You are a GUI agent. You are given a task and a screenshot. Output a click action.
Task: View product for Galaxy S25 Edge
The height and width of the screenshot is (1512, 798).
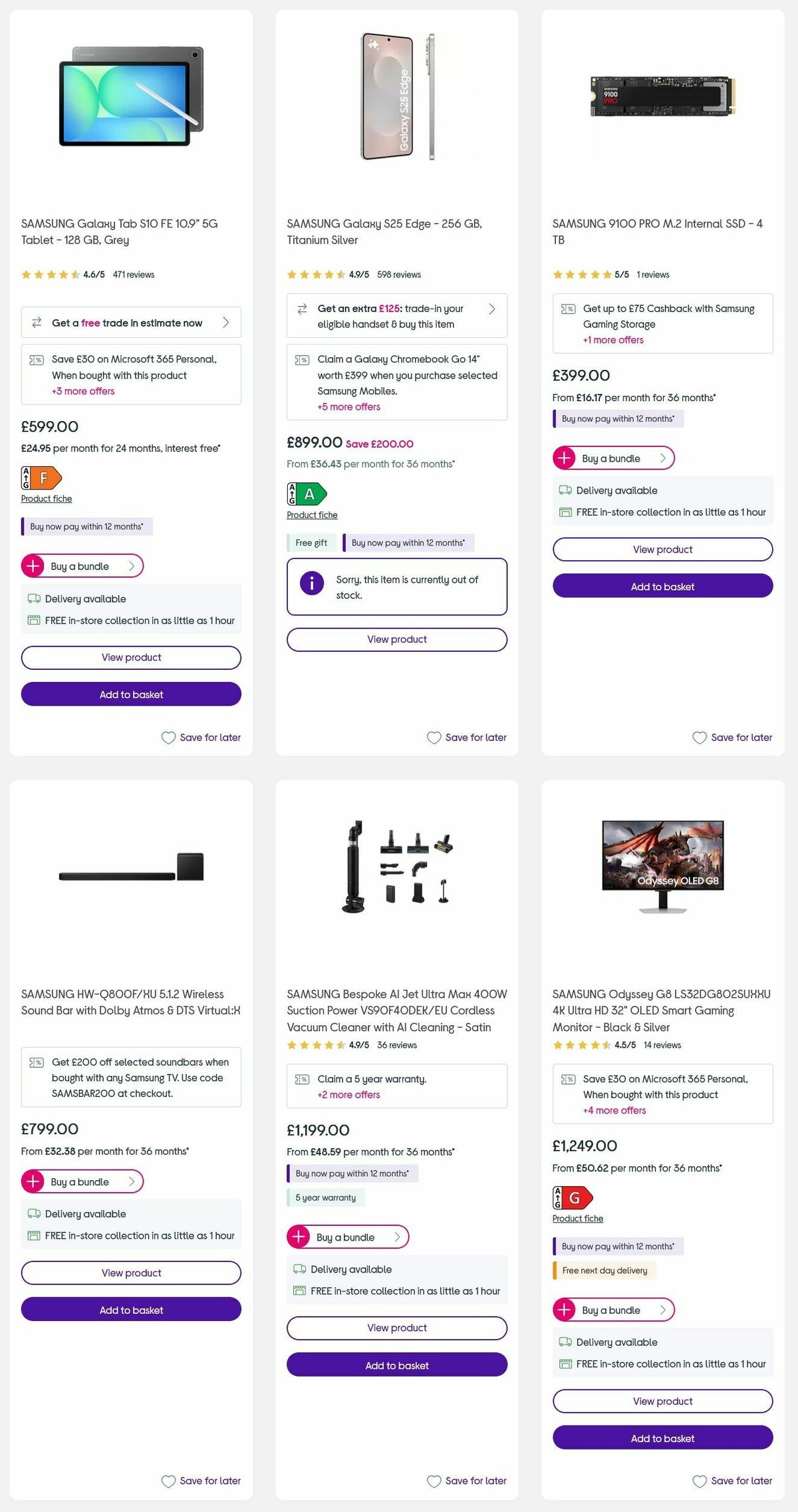(396, 639)
